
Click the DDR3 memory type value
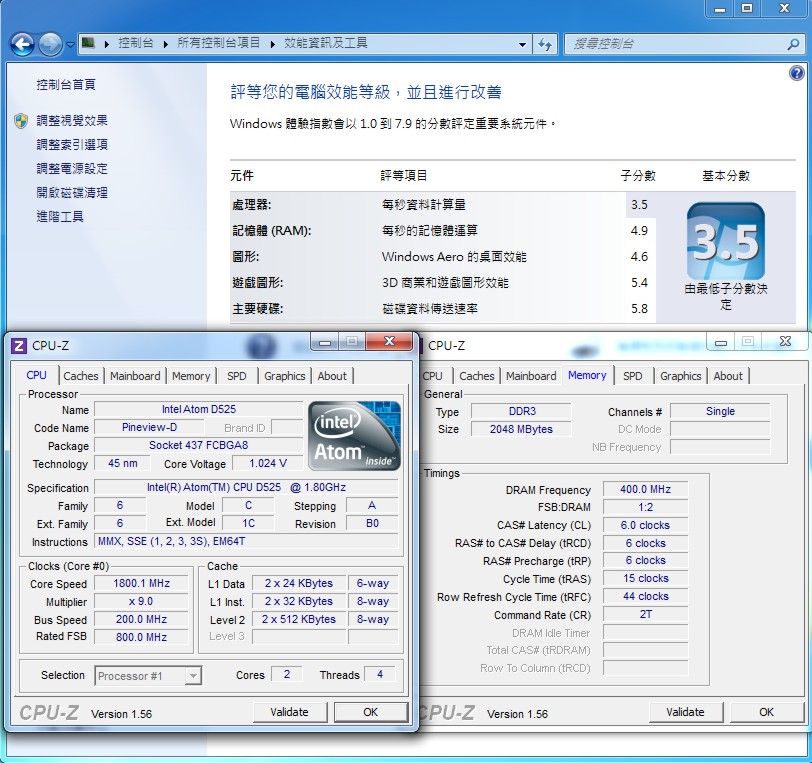(521, 411)
